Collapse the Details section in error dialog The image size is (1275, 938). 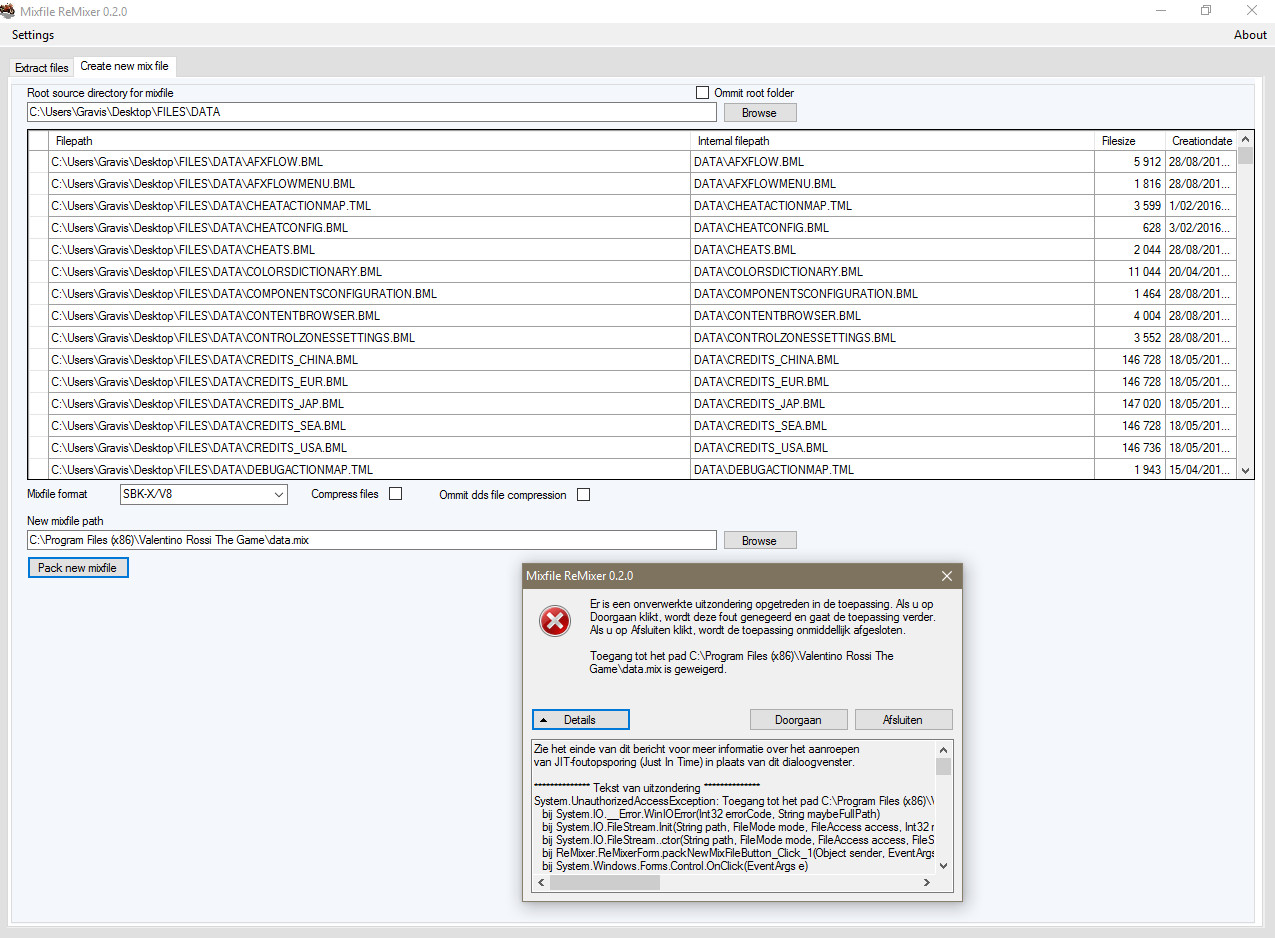tap(581, 719)
